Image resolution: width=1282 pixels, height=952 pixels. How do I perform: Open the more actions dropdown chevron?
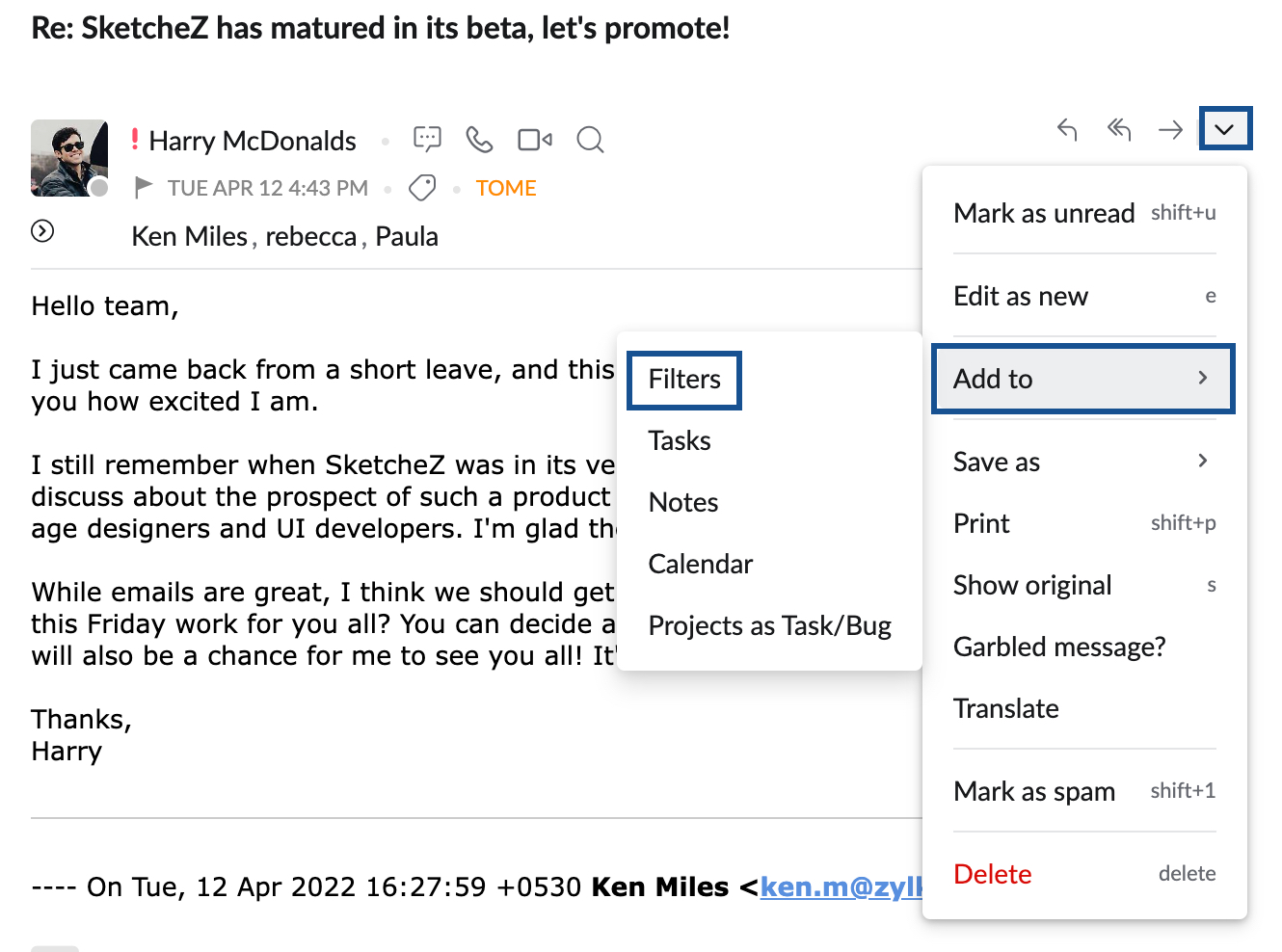tap(1225, 128)
